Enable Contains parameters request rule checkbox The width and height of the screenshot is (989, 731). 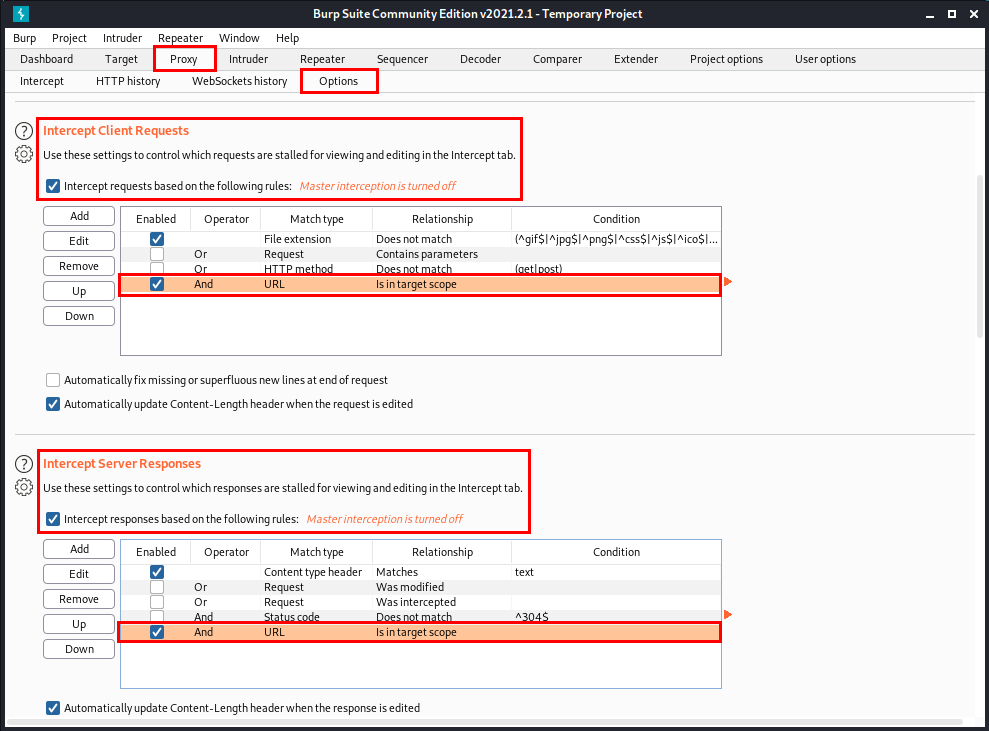coord(157,254)
